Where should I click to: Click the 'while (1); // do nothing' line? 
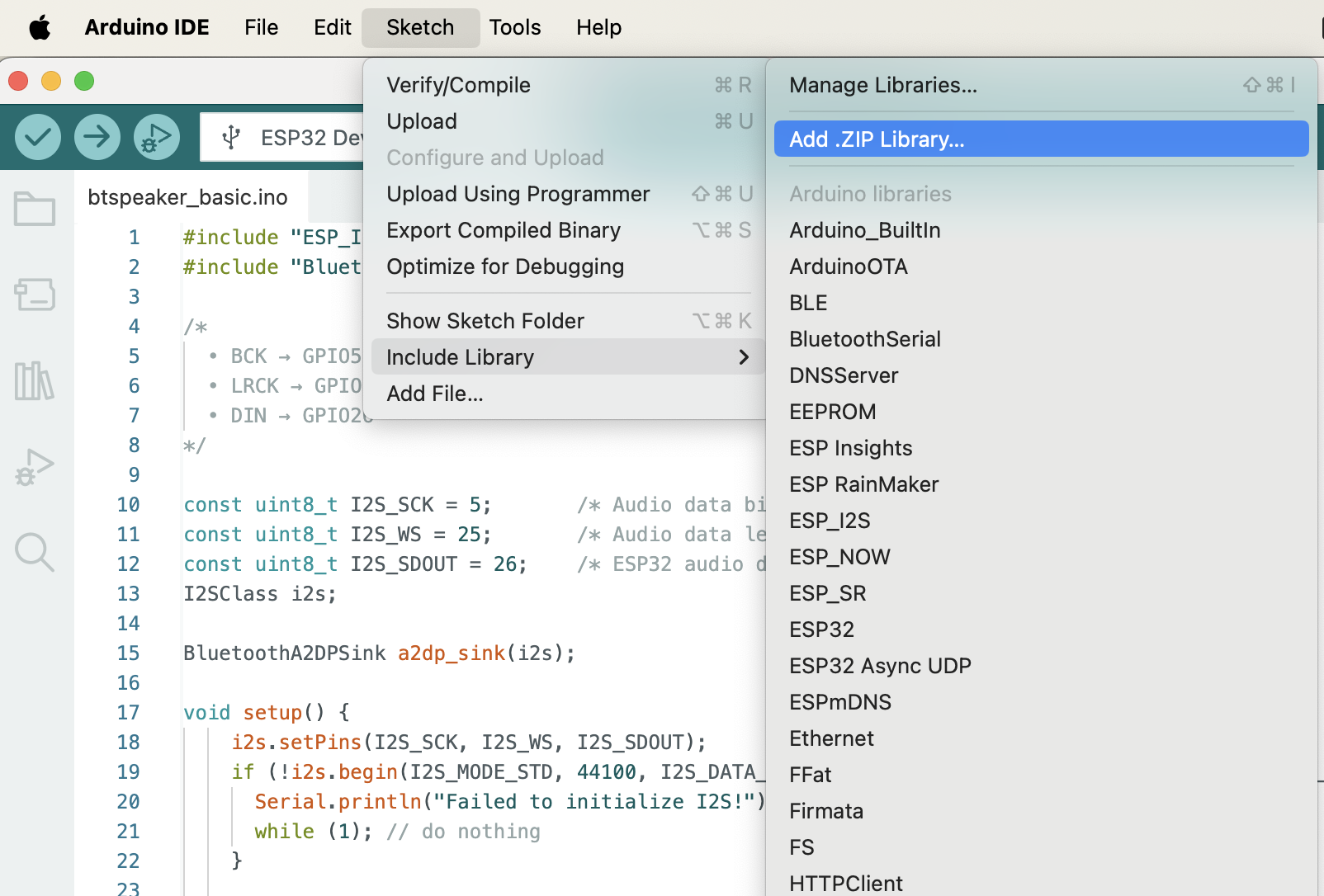point(397,832)
